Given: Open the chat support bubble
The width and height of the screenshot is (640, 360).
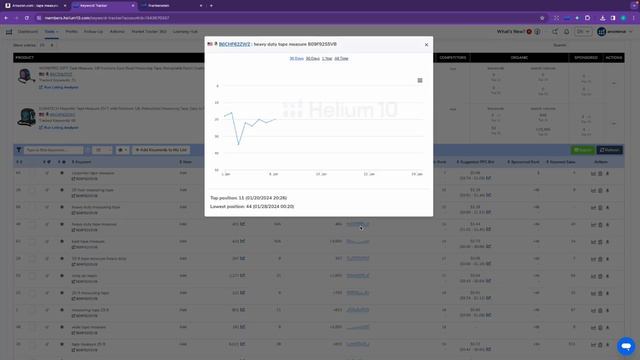Looking at the screenshot, I should (626, 346).
